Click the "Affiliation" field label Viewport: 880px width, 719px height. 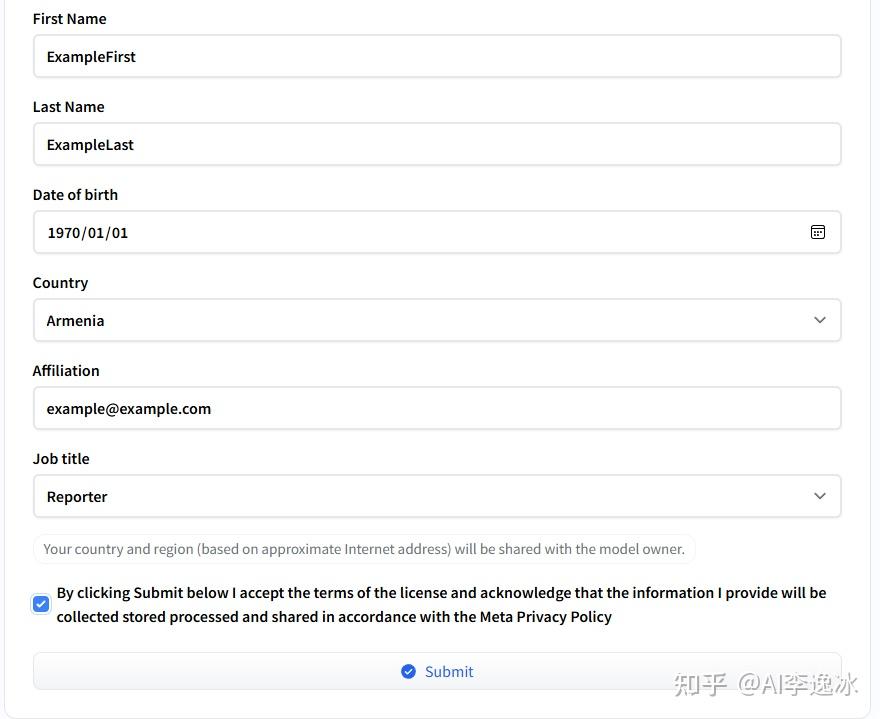pyautogui.click(x=66, y=371)
